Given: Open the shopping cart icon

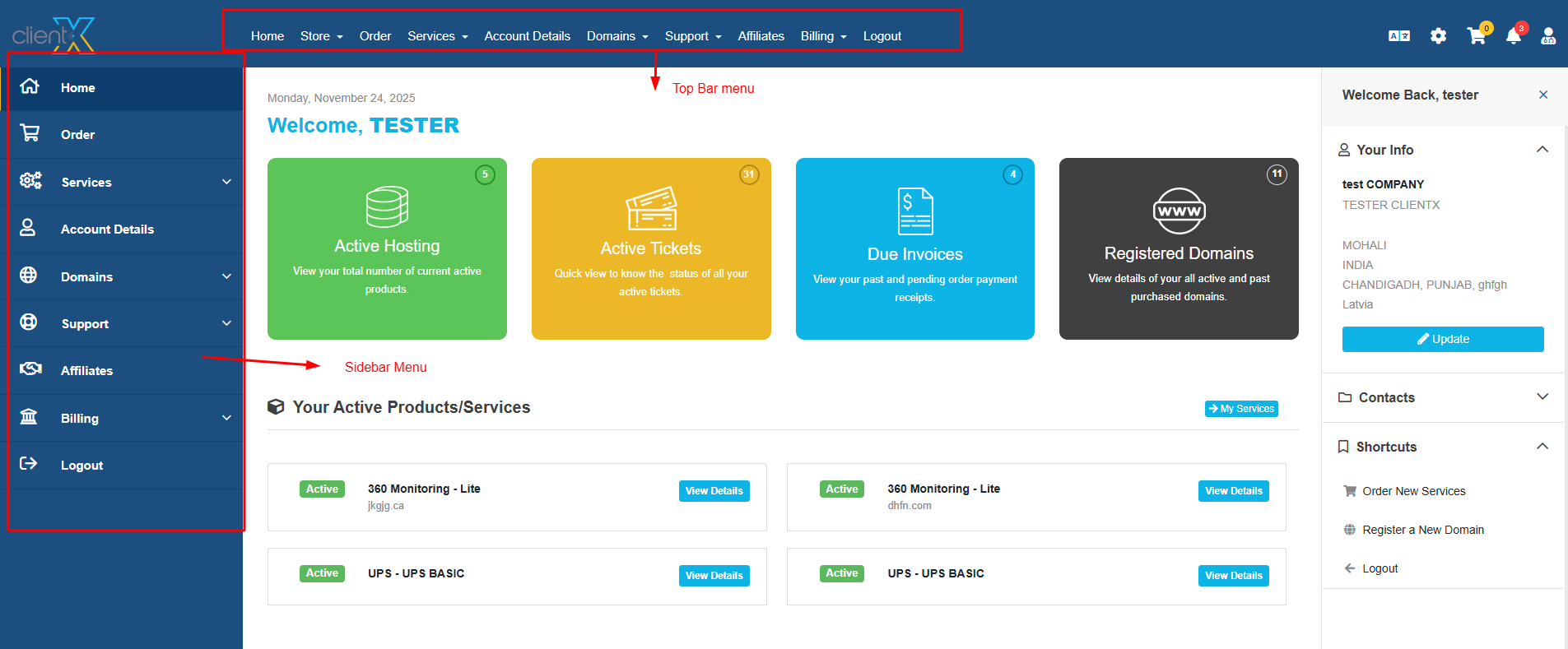Looking at the screenshot, I should point(1476,36).
